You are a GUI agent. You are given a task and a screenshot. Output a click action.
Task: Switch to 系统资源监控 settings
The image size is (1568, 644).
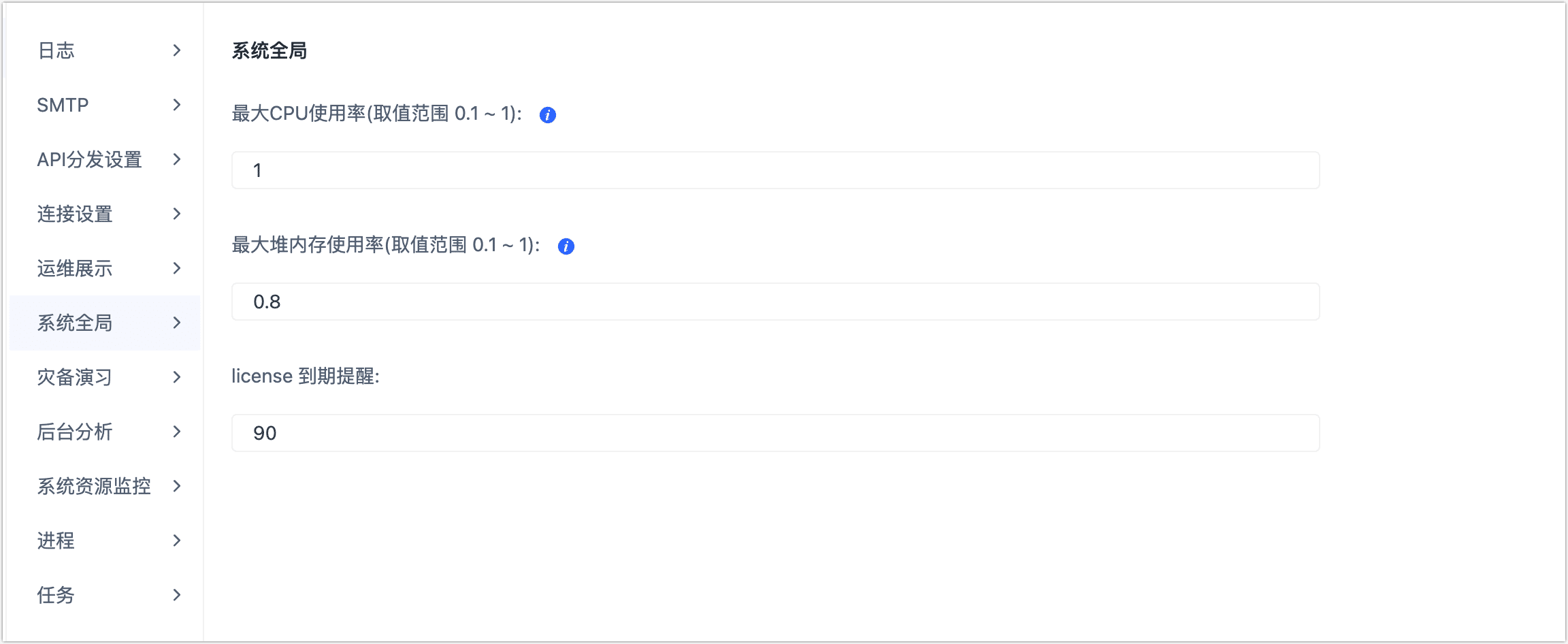coord(94,486)
